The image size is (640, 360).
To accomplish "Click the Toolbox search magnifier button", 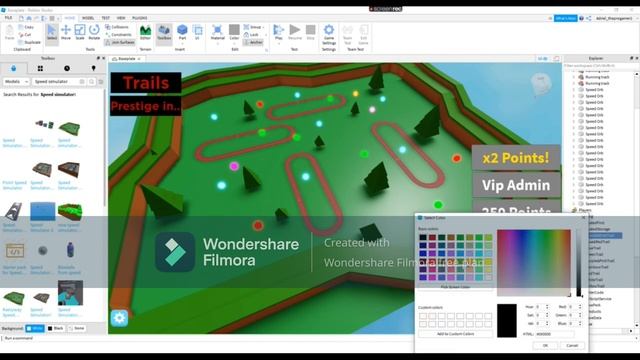I will [91, 82].
